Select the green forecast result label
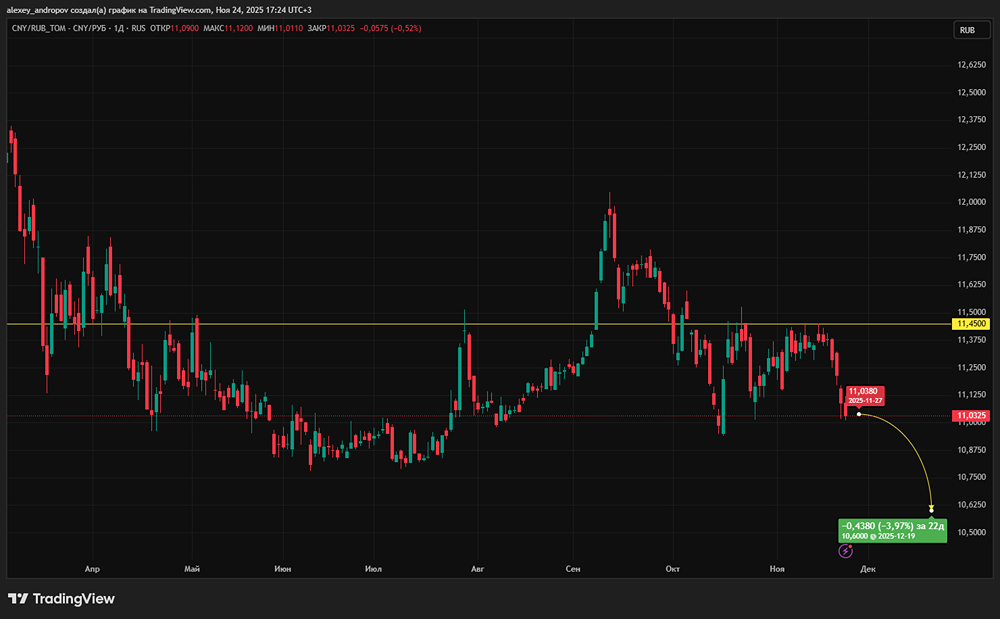 tap(892, 530)
